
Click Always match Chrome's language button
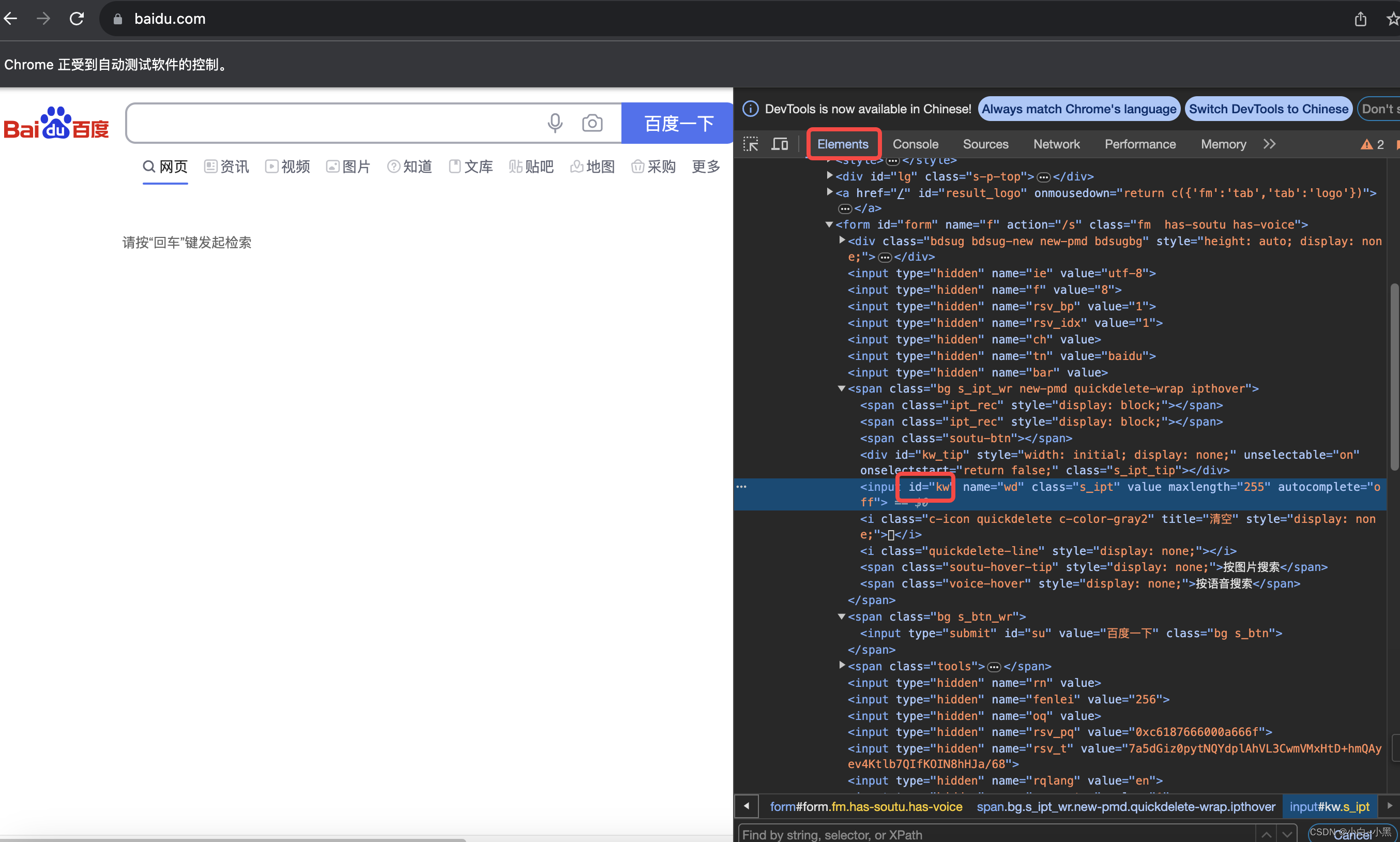[1079, 109]
